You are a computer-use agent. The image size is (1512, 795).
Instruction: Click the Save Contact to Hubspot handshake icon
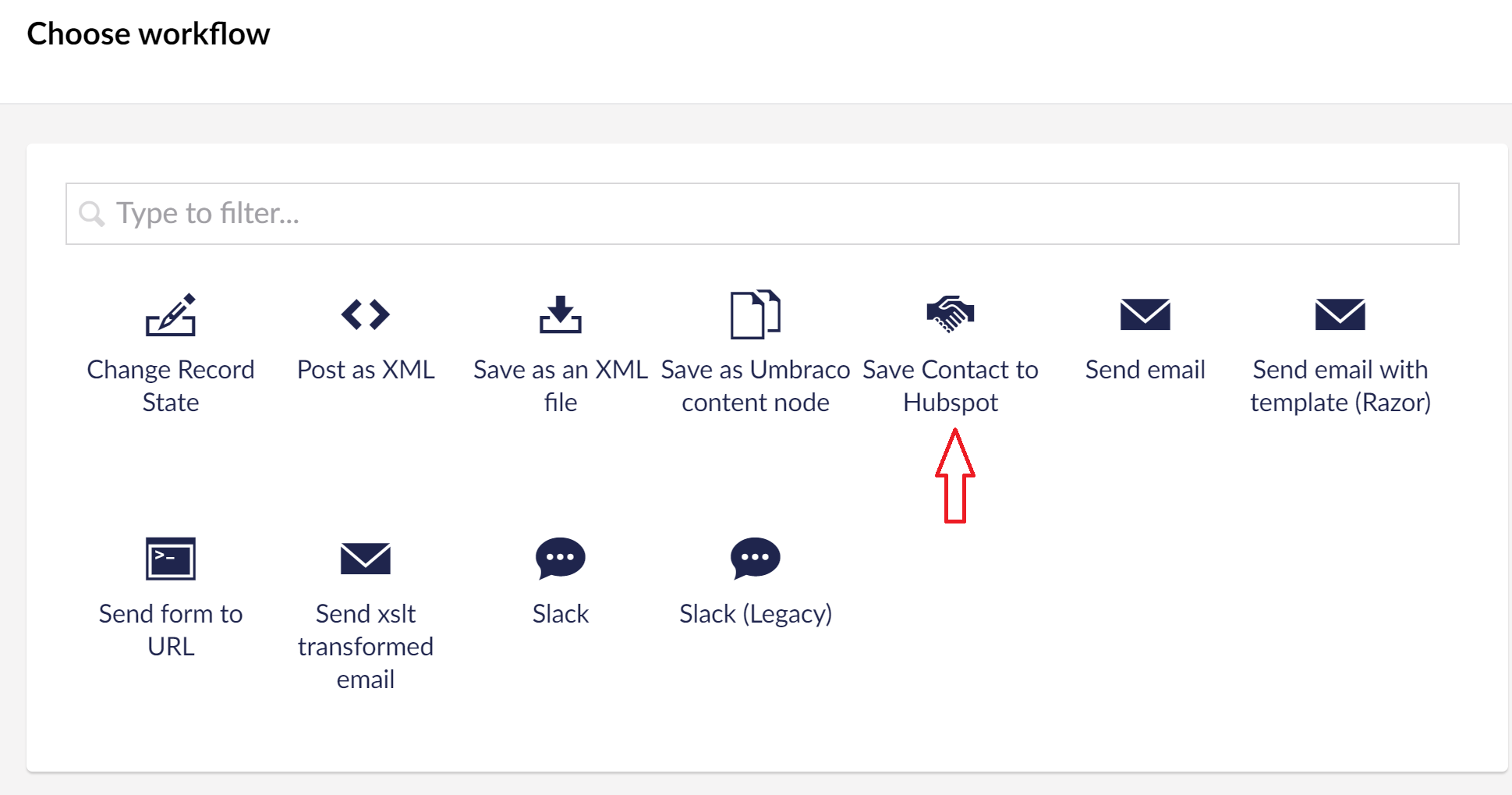coord(950,314)
